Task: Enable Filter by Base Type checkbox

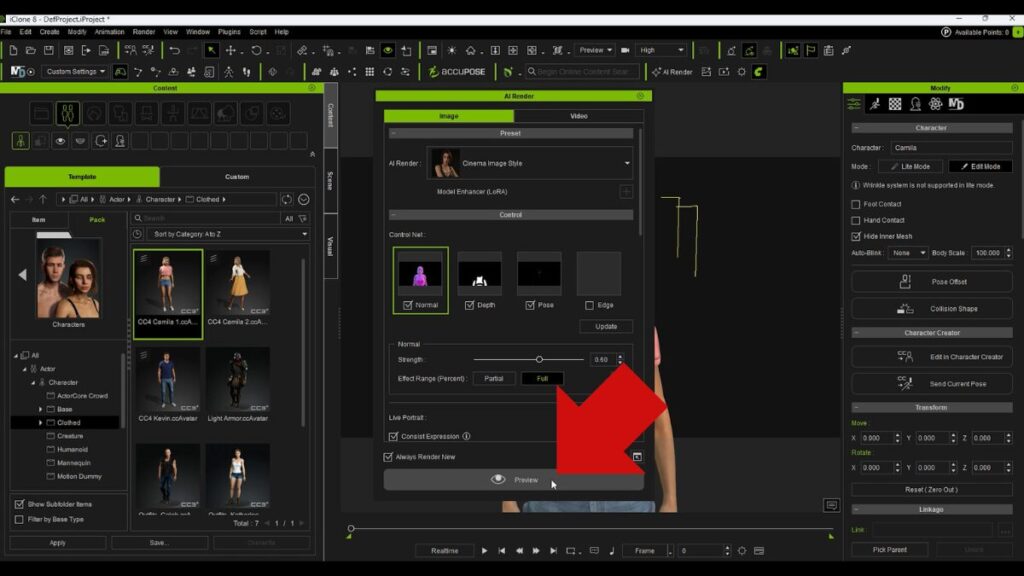Action: 19,519
